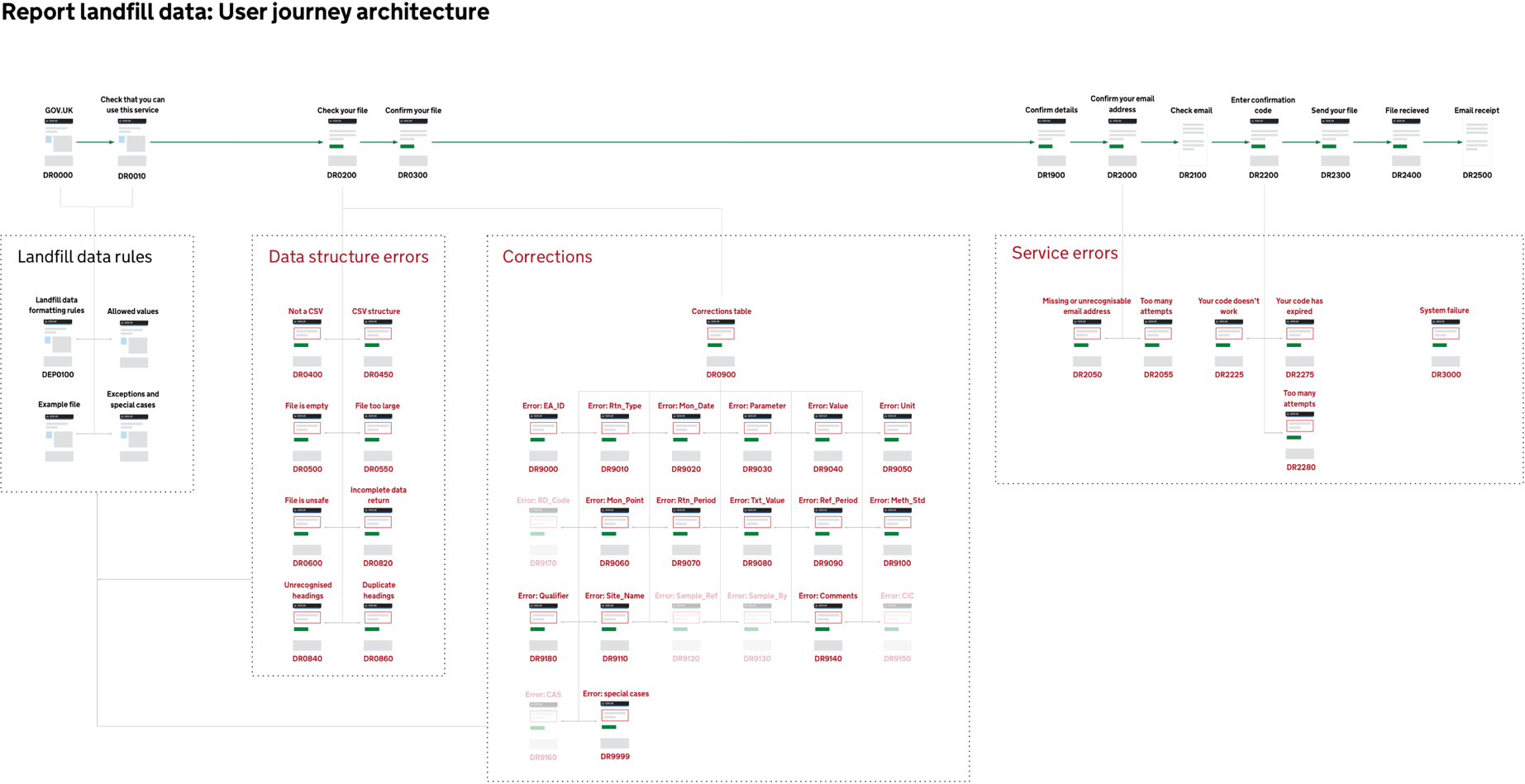Image resolution: width=1525 pixels, height=784 pixels.
Task: Open the Error: Parameter thumbnail
Action: pyautogui.click(x=756, y=437)
